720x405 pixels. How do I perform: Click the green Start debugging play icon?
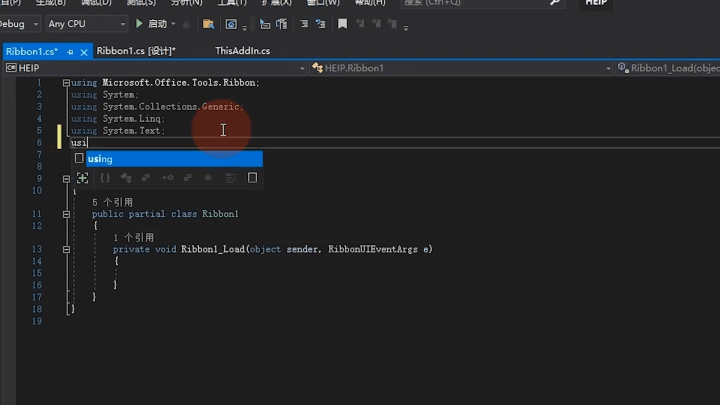pyautogui.click(x=139, y=23)
